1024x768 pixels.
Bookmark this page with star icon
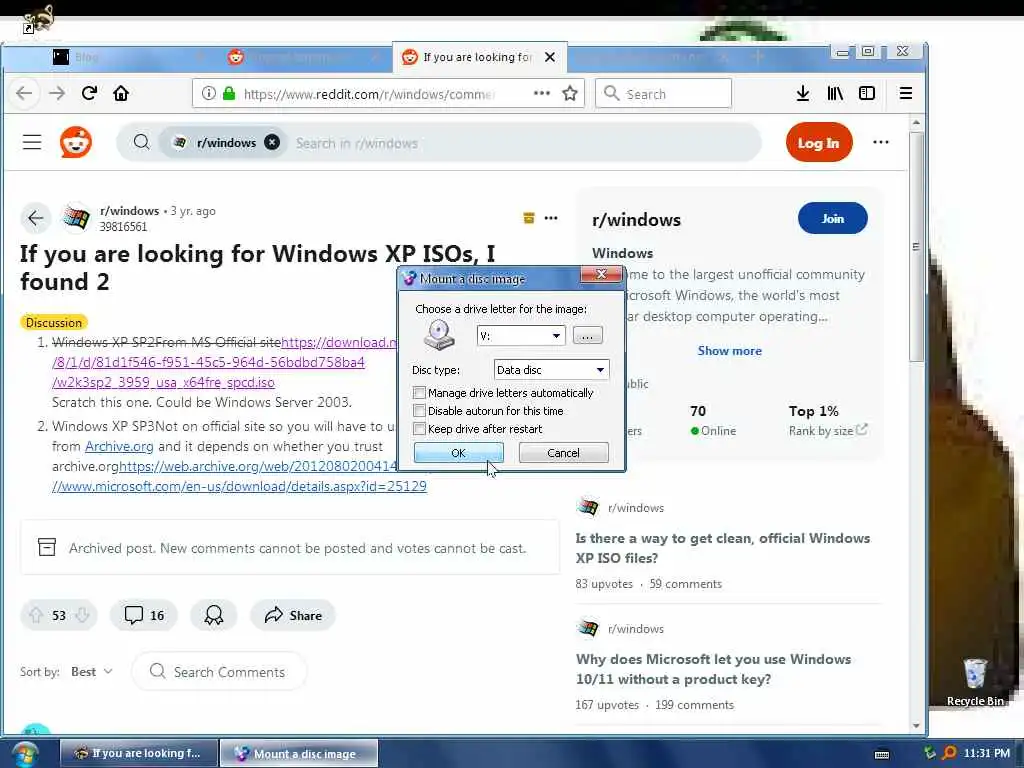pos(570,93)
